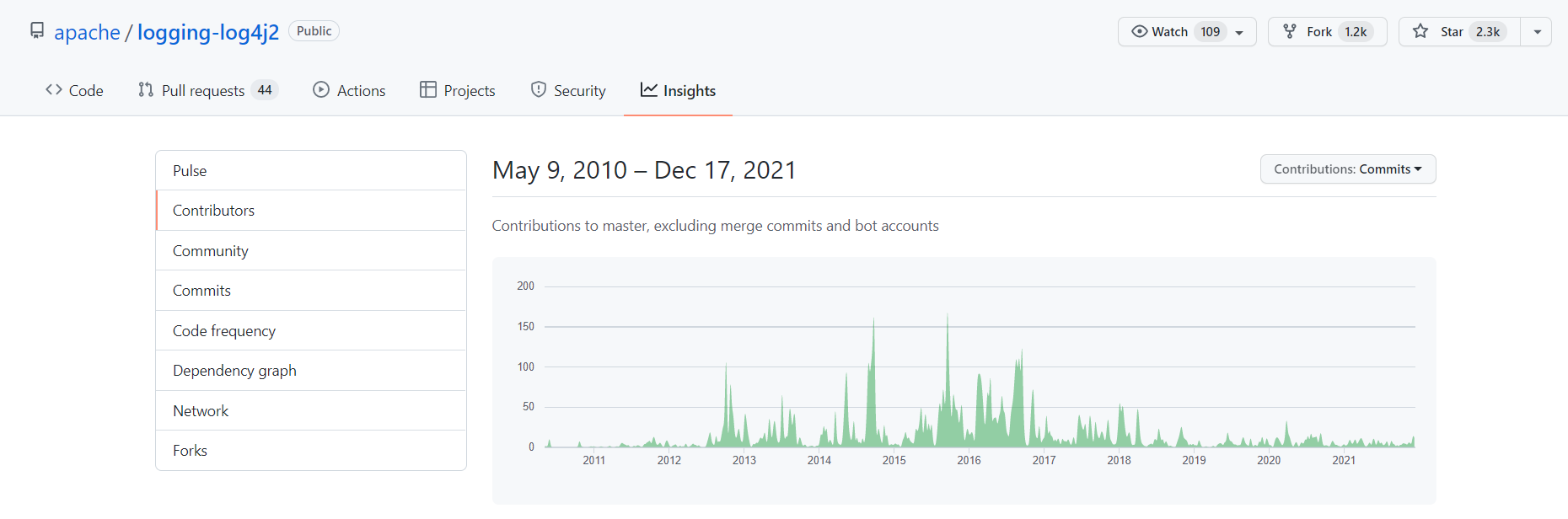Click the Watch button label

[1169, 32]
